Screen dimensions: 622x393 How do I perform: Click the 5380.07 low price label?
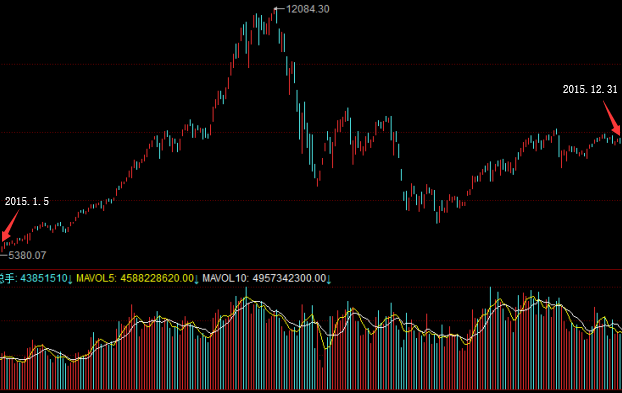(x=27, y=255)
